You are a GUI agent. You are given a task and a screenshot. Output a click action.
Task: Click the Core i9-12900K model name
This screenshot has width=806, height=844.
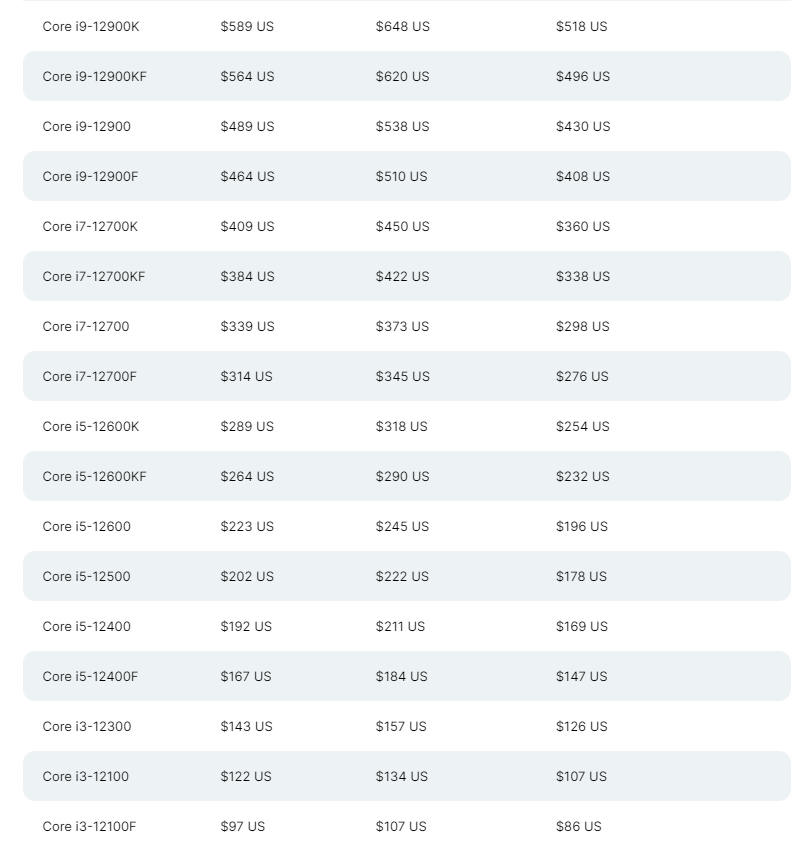tap(91, 27)
